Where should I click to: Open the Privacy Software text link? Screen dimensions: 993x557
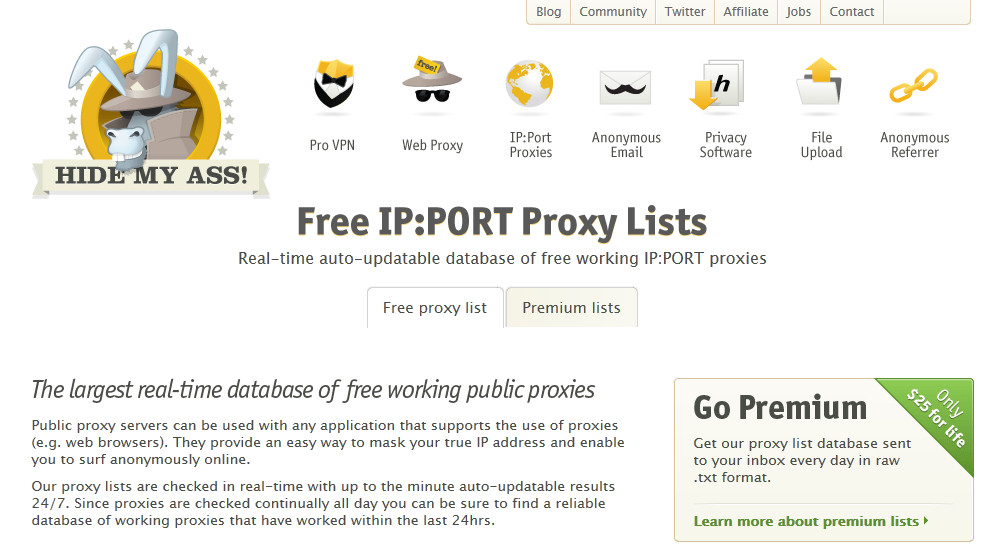(726, 145)
